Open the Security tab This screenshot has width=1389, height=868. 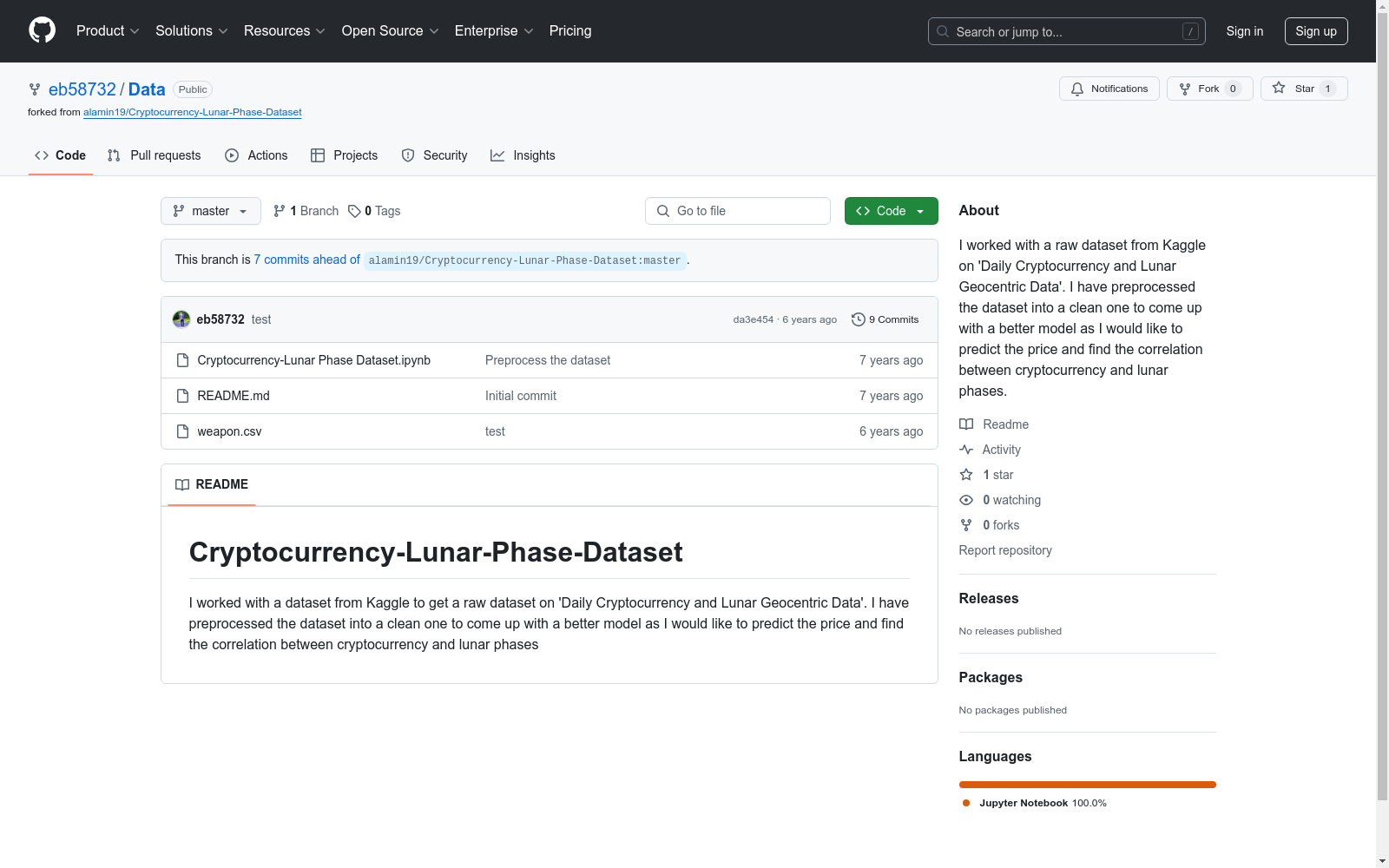tap(434, 155)
